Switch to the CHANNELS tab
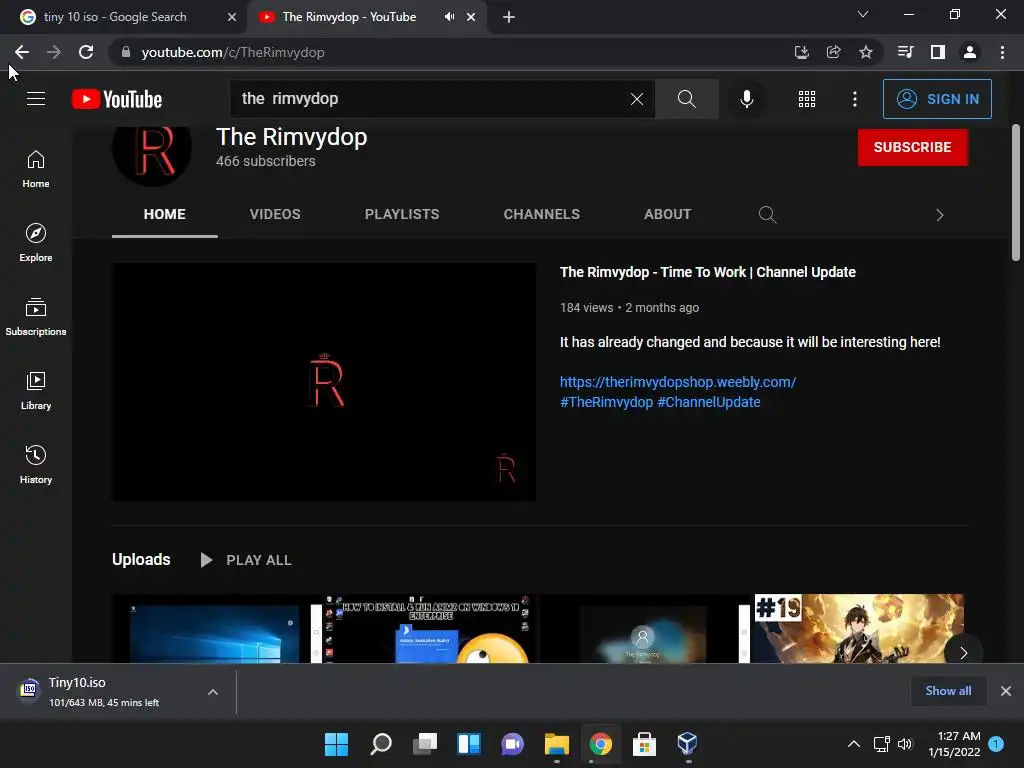Screen dimensions: 1024x768 click(x=541, y=214)
